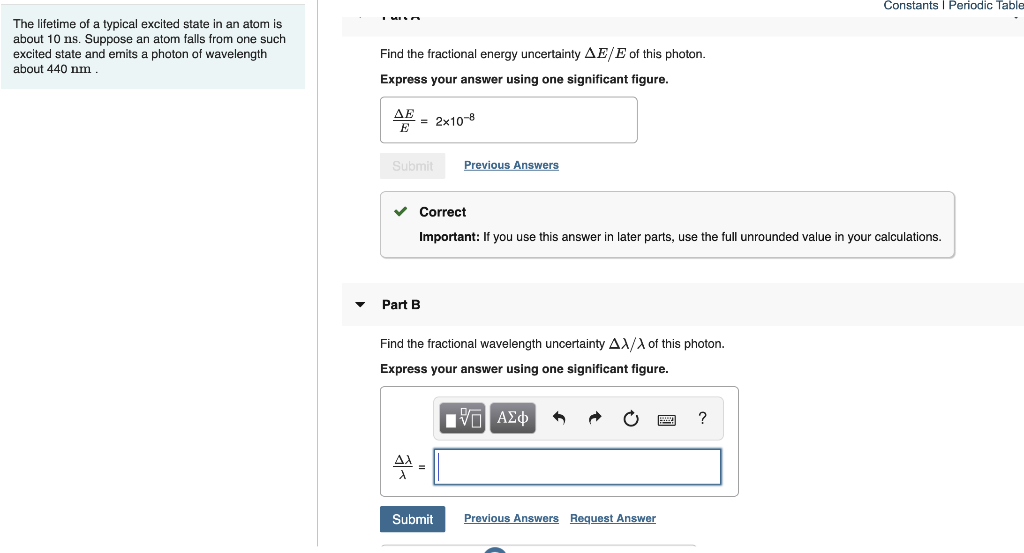Click the greyed-out Part A Submit button
This screenshot has height=553, width=1024.
click(x=412, y=166)
